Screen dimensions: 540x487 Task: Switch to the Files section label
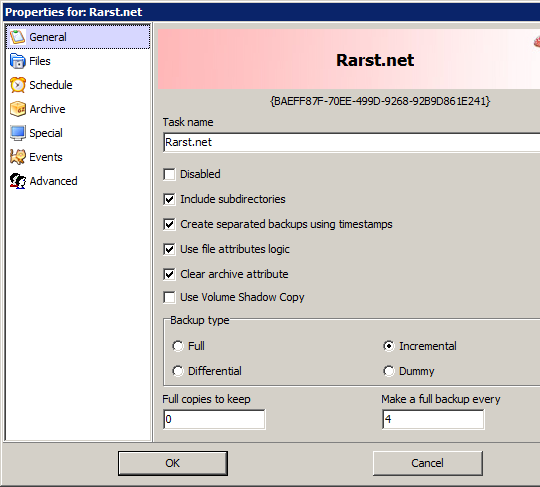40,61
